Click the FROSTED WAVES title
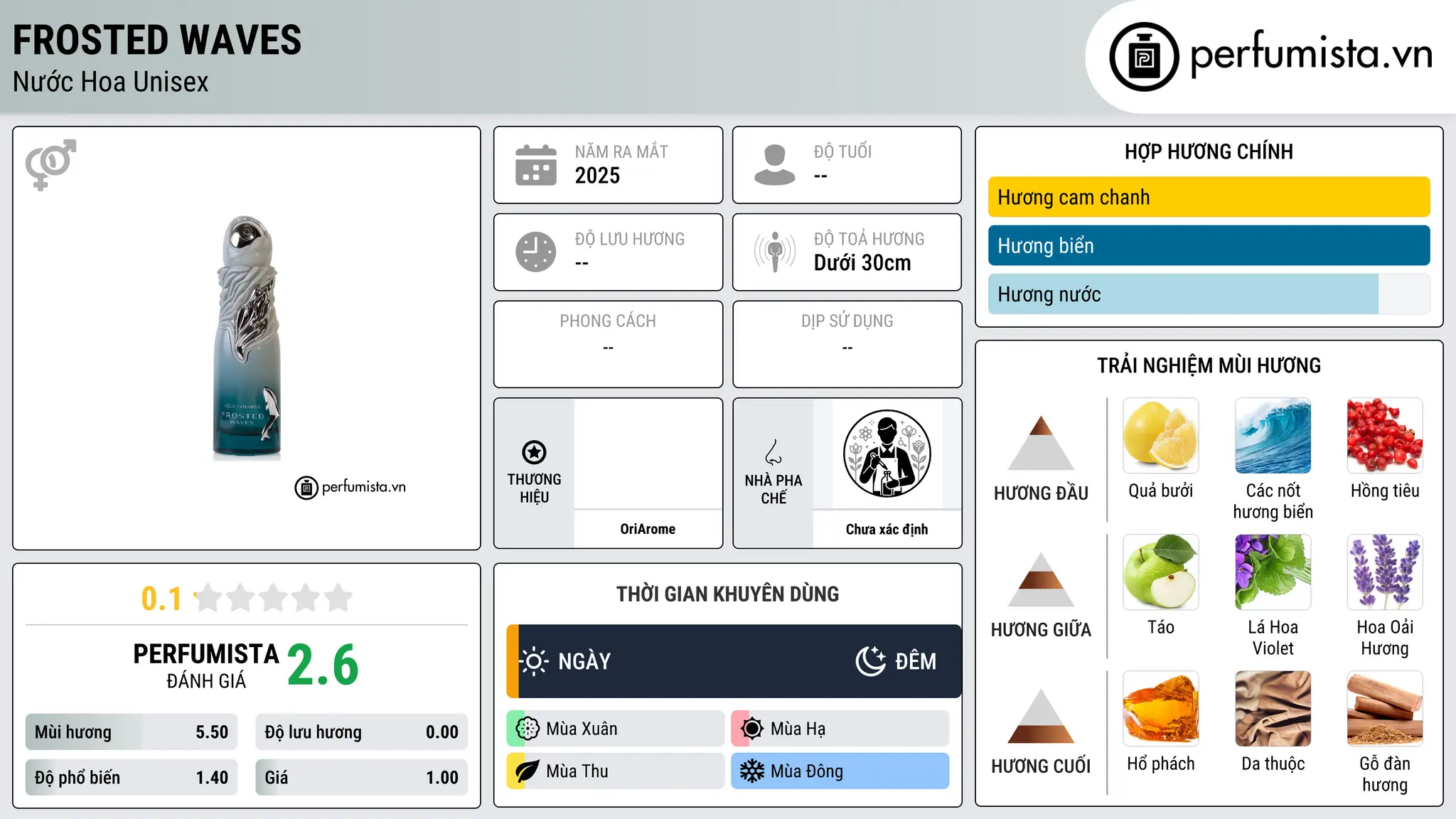 tap(157, 40)
